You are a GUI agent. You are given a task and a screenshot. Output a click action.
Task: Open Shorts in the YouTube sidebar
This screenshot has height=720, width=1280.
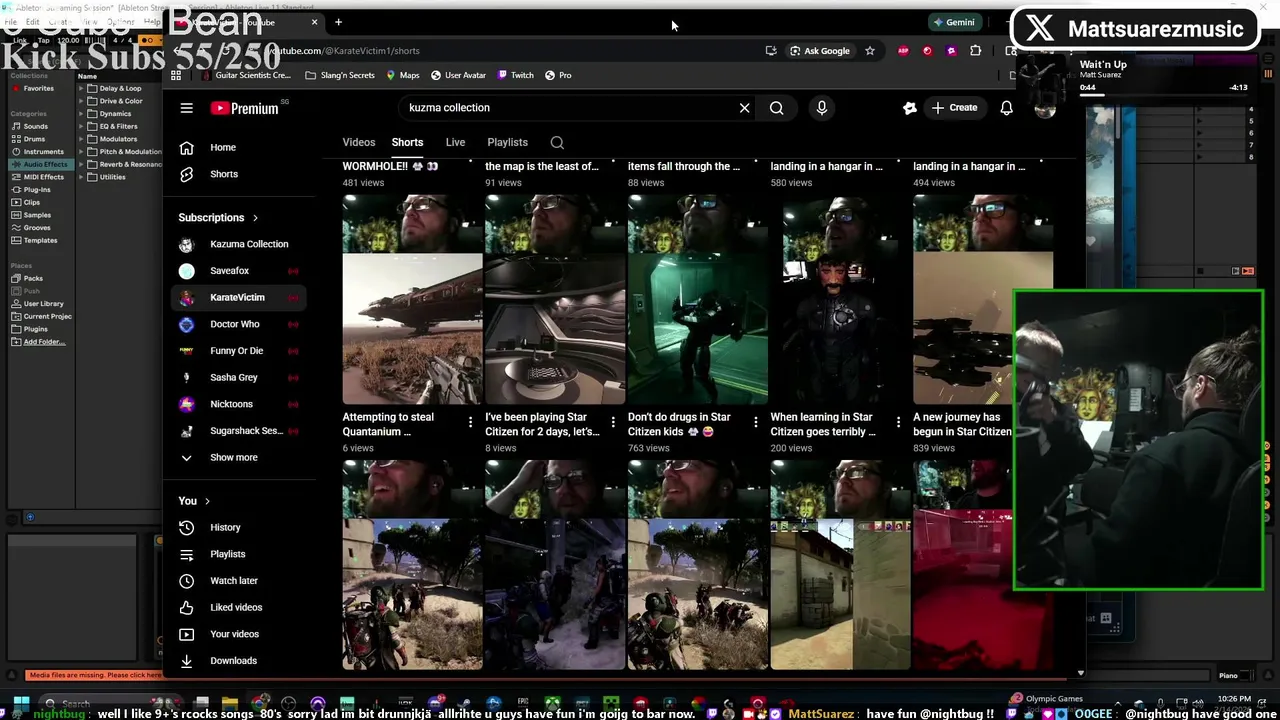point(238,174)
